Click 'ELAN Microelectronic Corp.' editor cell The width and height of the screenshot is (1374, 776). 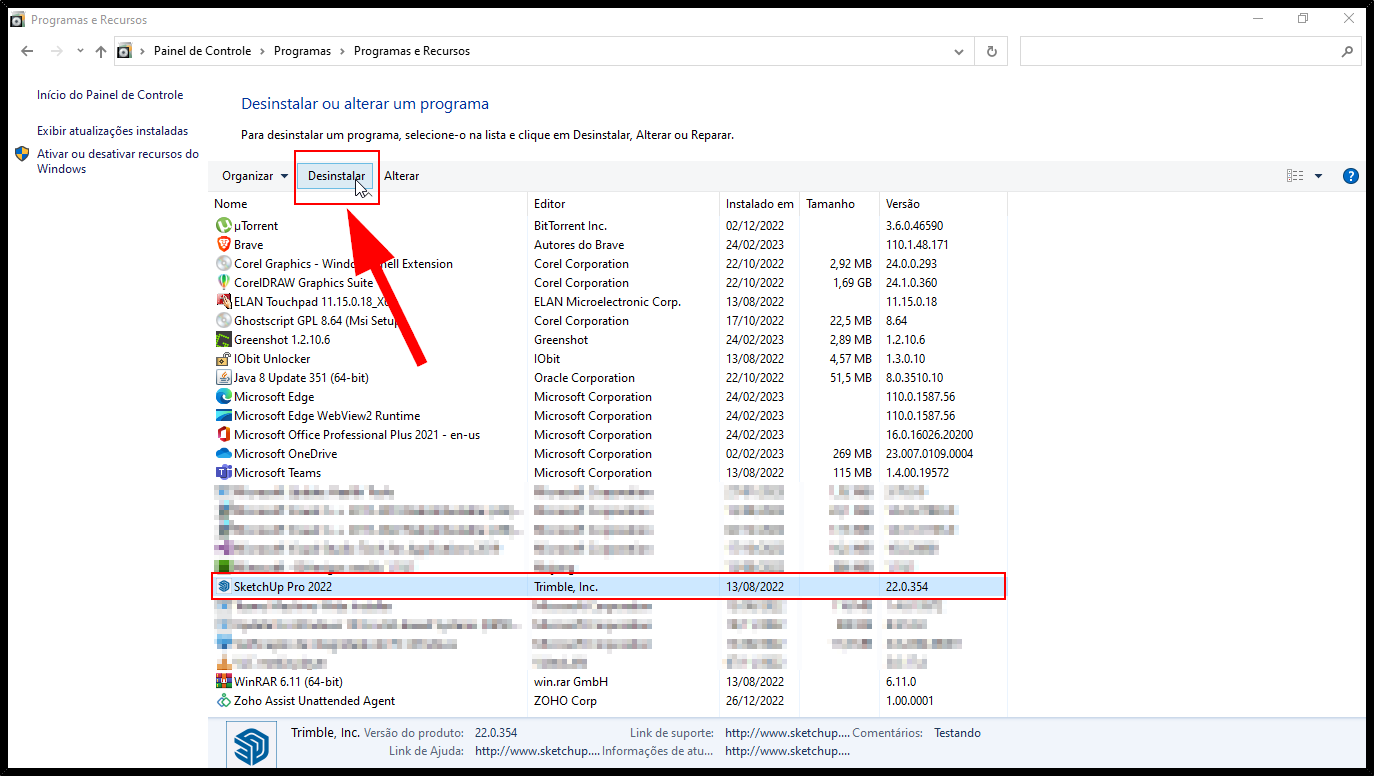pos(607,302)
